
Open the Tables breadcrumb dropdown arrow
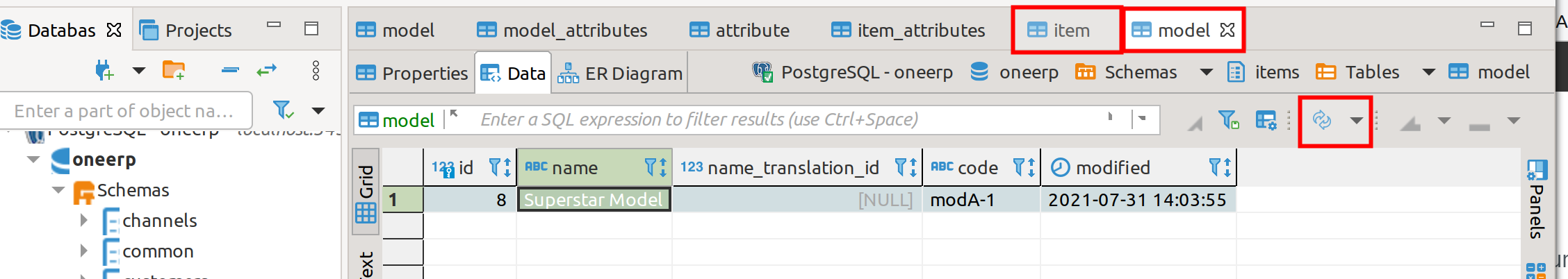(1429, 72)
